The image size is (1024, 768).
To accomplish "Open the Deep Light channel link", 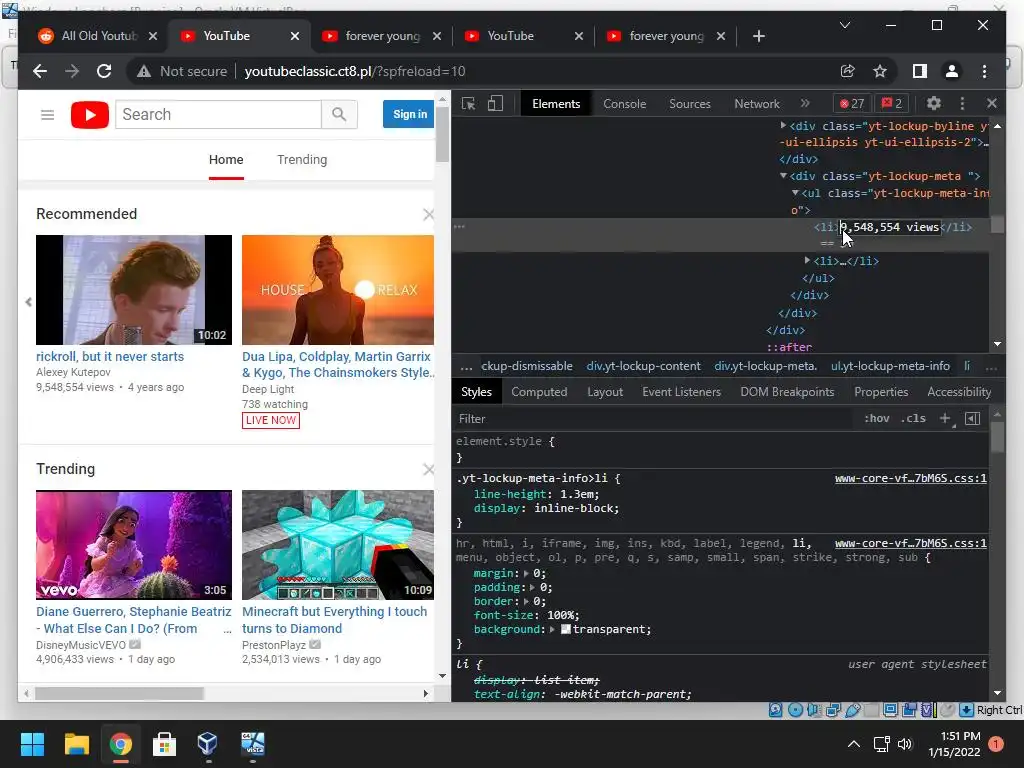I will coord(268,389).
